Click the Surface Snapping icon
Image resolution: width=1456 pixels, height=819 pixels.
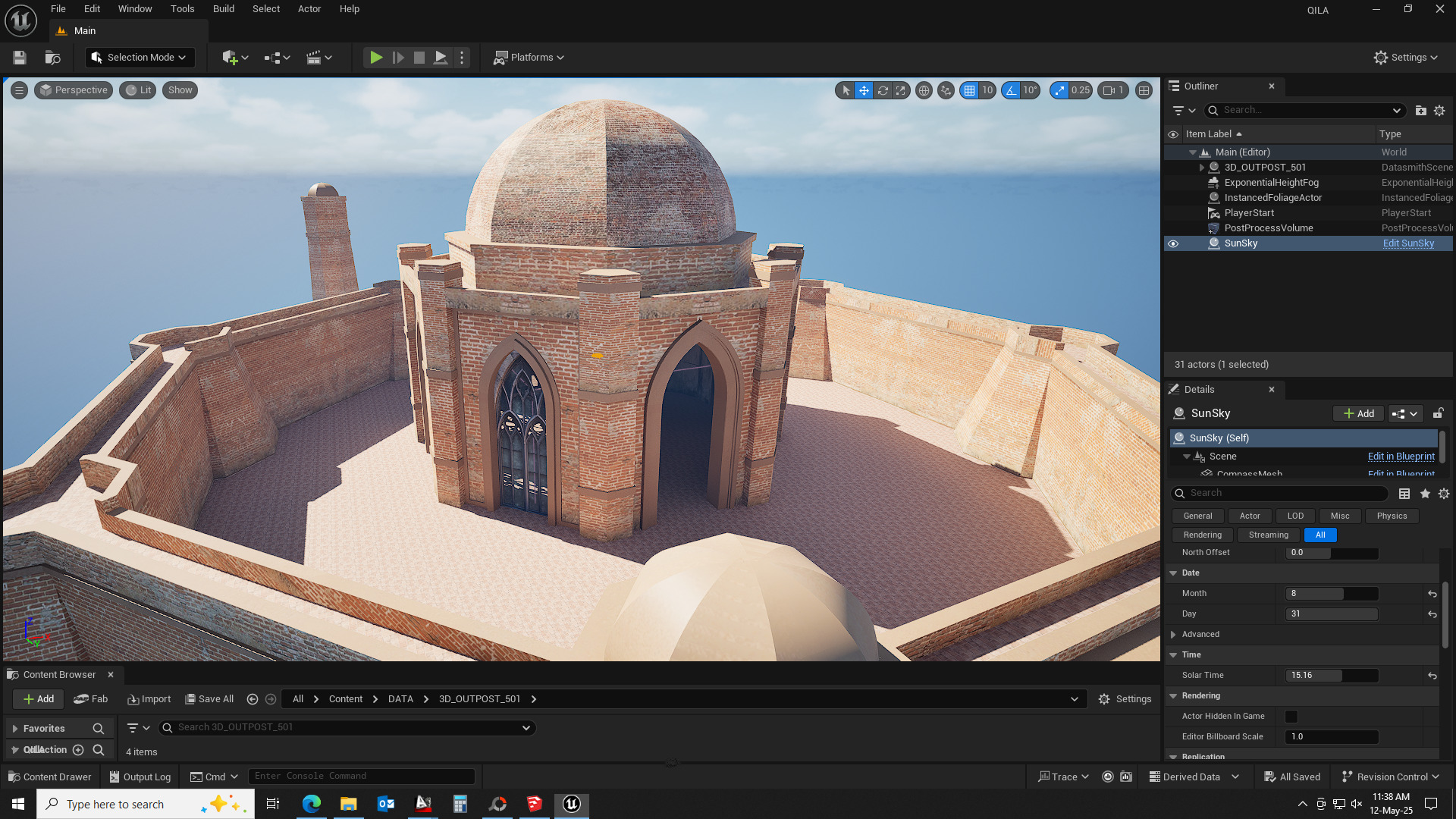pos(946,90)
